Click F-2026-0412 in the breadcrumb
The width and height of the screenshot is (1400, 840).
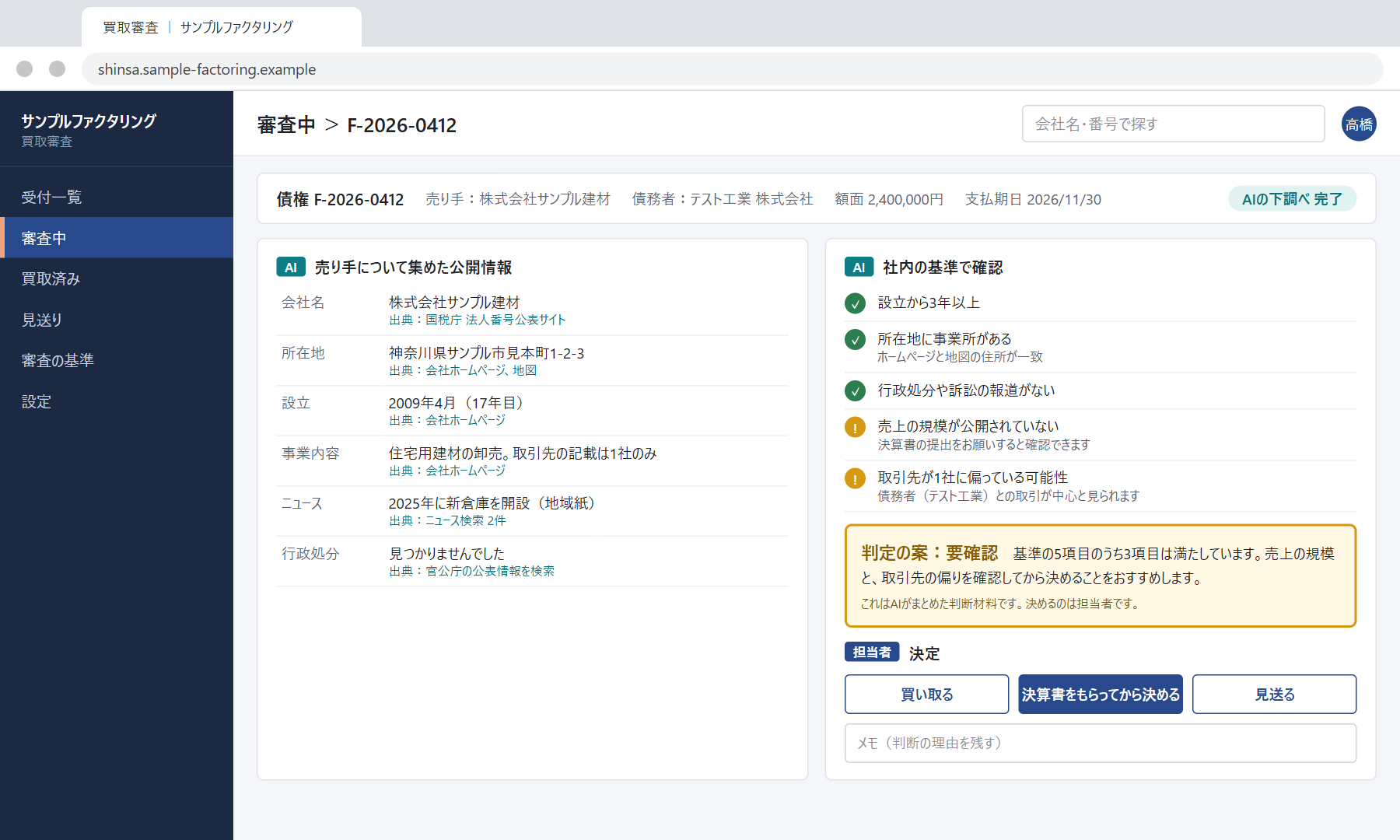coord(402,125)
